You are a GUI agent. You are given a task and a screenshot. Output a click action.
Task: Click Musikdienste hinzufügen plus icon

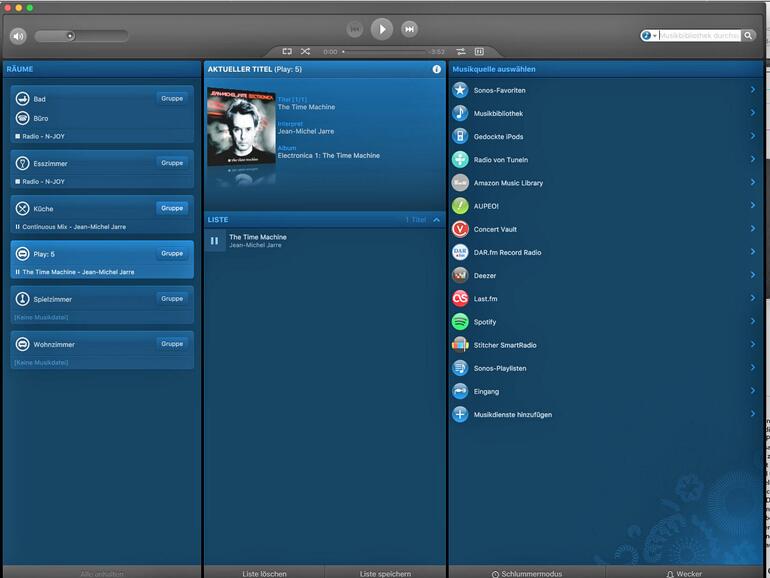click(x=460, y=414)
